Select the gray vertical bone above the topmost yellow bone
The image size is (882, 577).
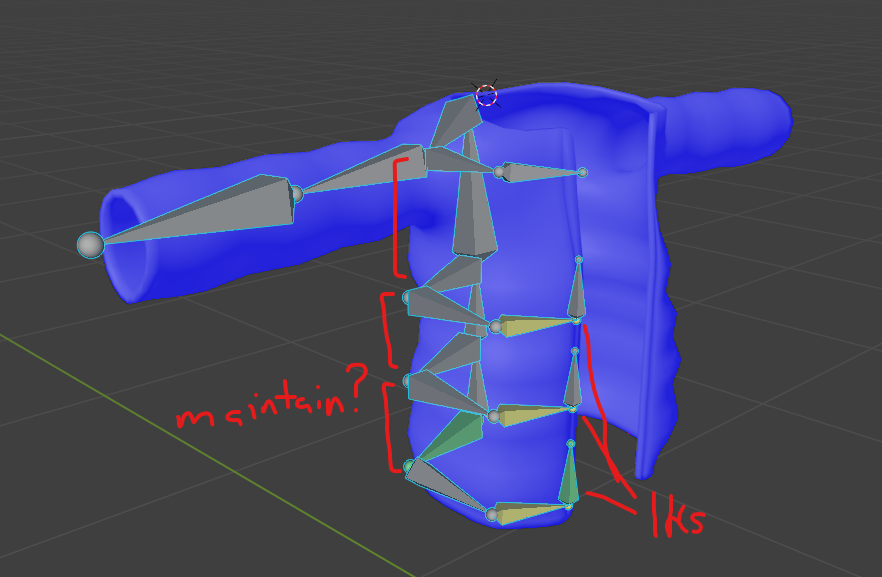tap(577, 290)
